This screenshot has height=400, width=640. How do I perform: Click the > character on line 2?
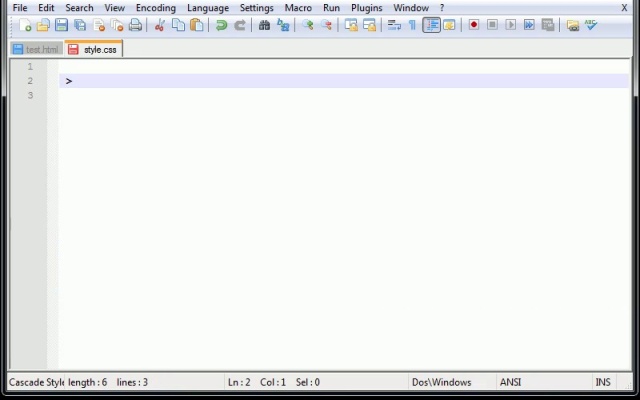tap(69, 81)
